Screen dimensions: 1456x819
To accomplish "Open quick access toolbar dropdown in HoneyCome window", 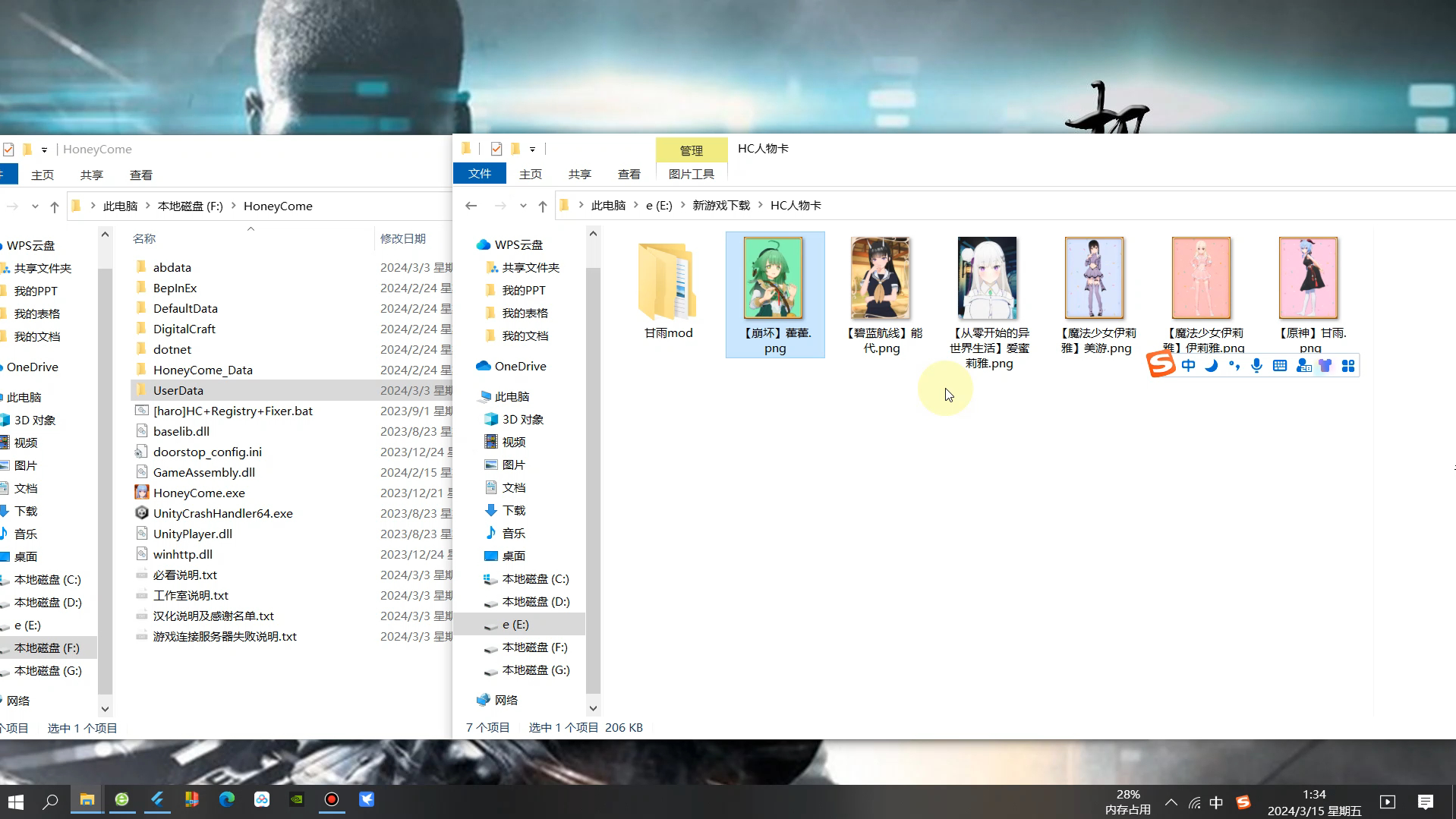I will pyautogui.click(x=45, y=150).
